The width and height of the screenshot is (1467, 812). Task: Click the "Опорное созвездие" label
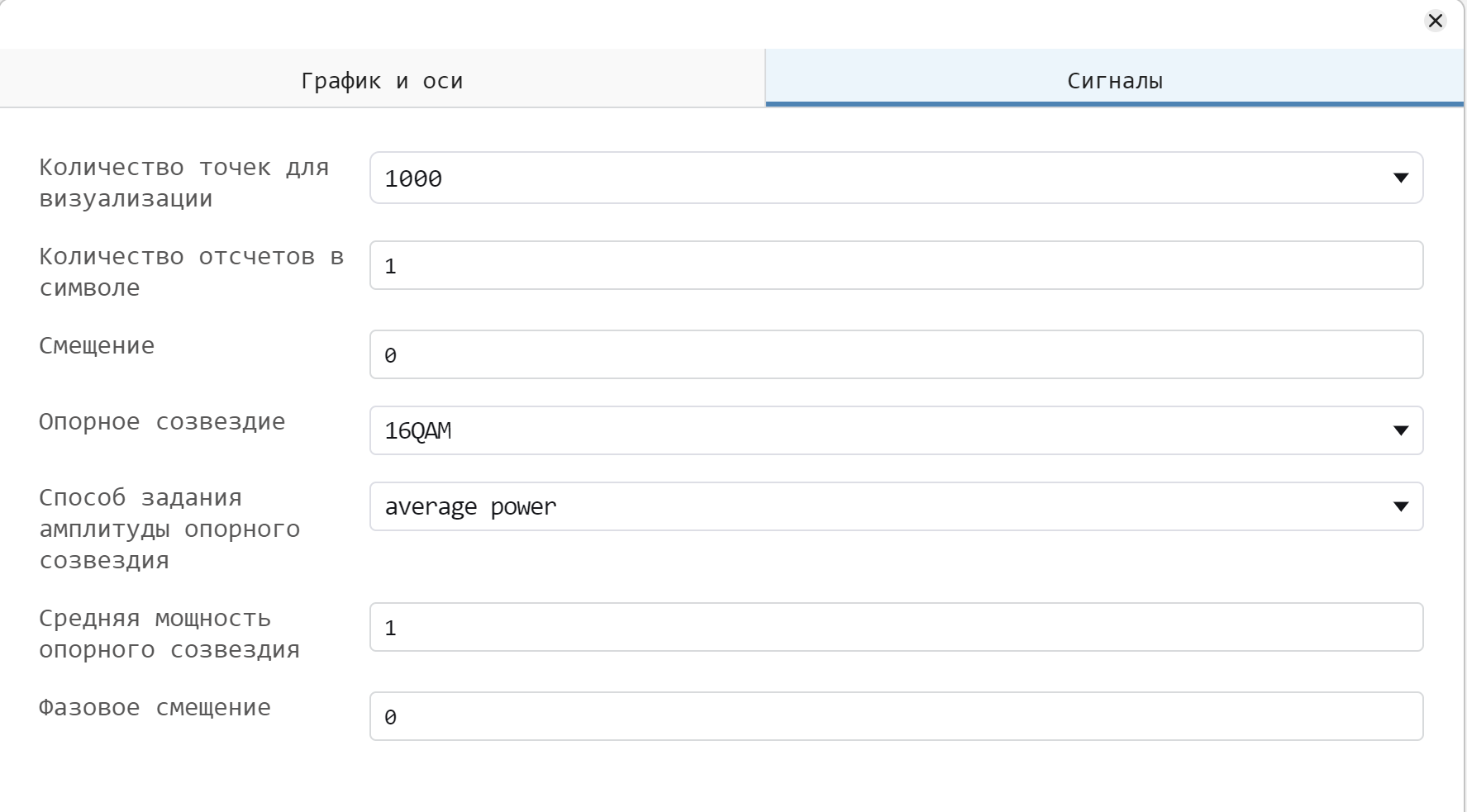[162, 421]
